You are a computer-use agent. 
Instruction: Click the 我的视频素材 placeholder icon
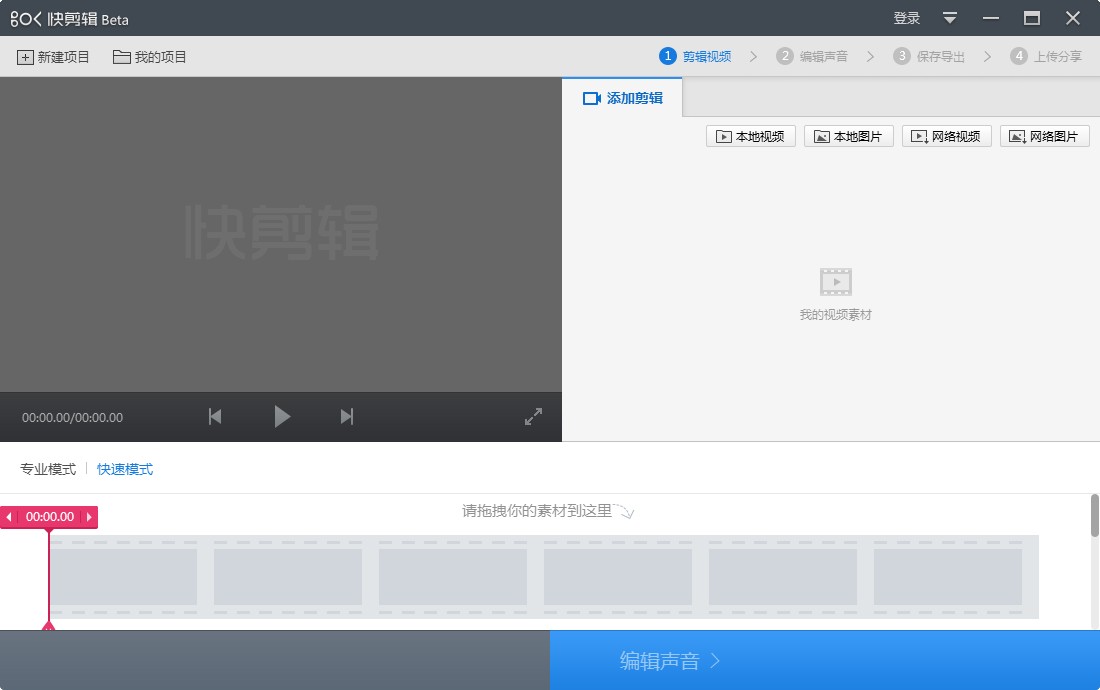[835, 283]
